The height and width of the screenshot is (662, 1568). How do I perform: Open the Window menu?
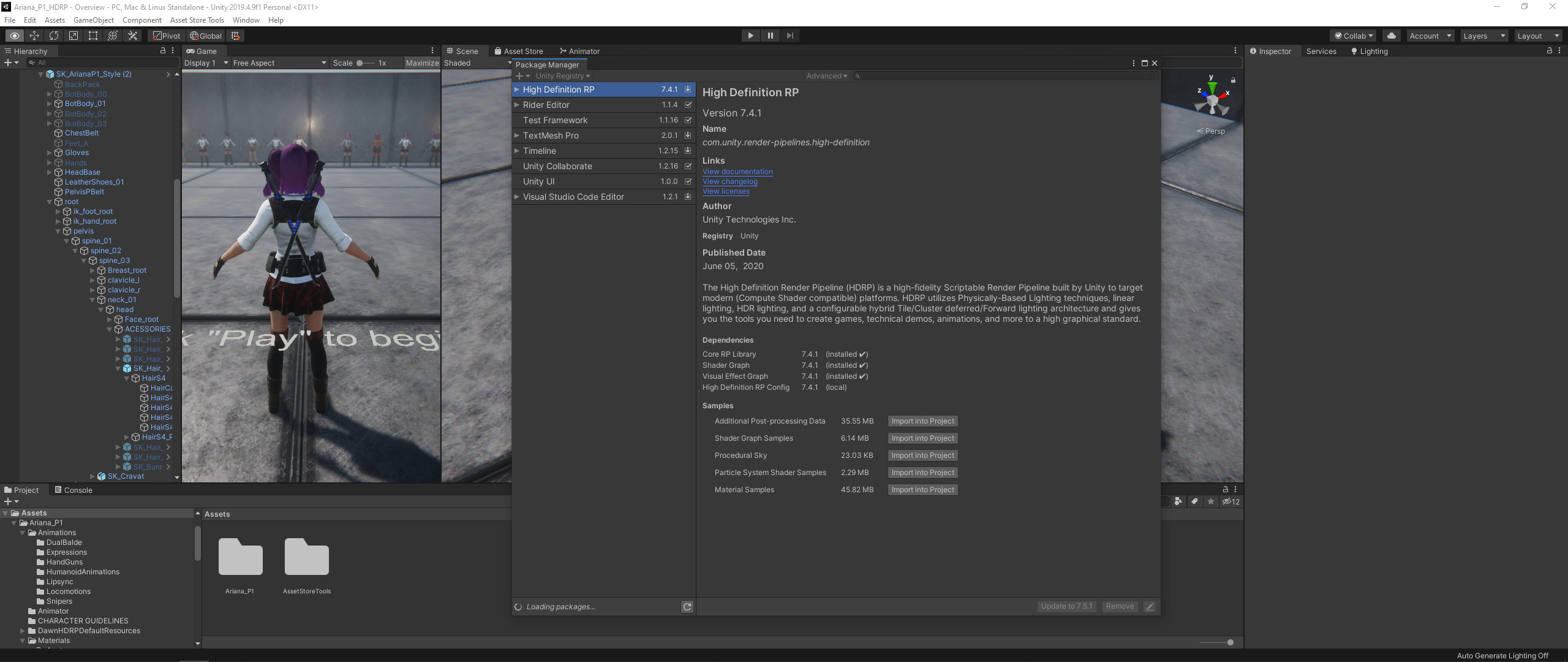(x=246, y=20)
